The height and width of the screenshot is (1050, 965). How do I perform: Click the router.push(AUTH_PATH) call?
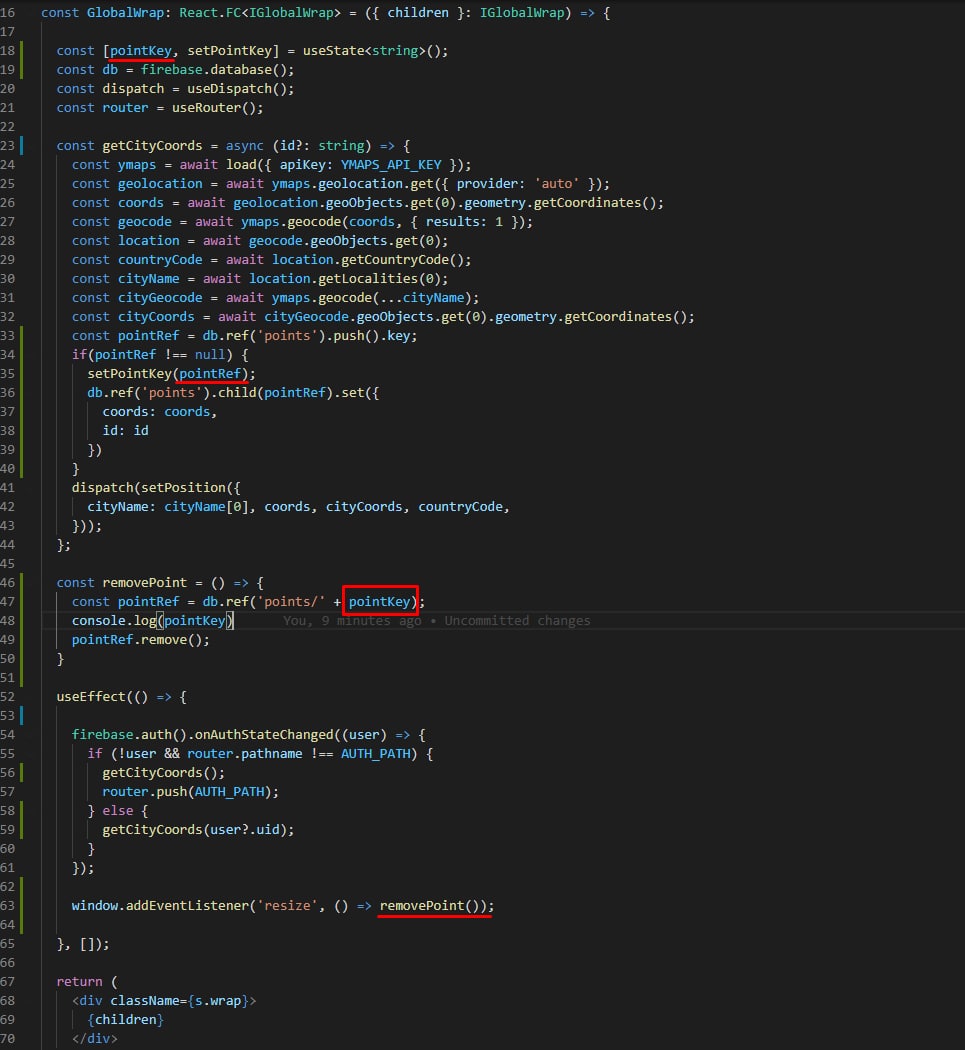click(x=187, y=792)
